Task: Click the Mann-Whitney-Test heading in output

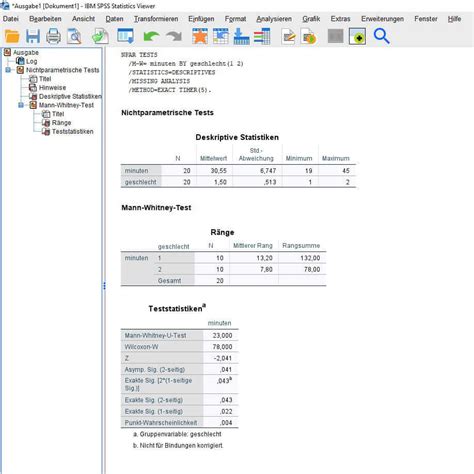Action: point(156,208)
